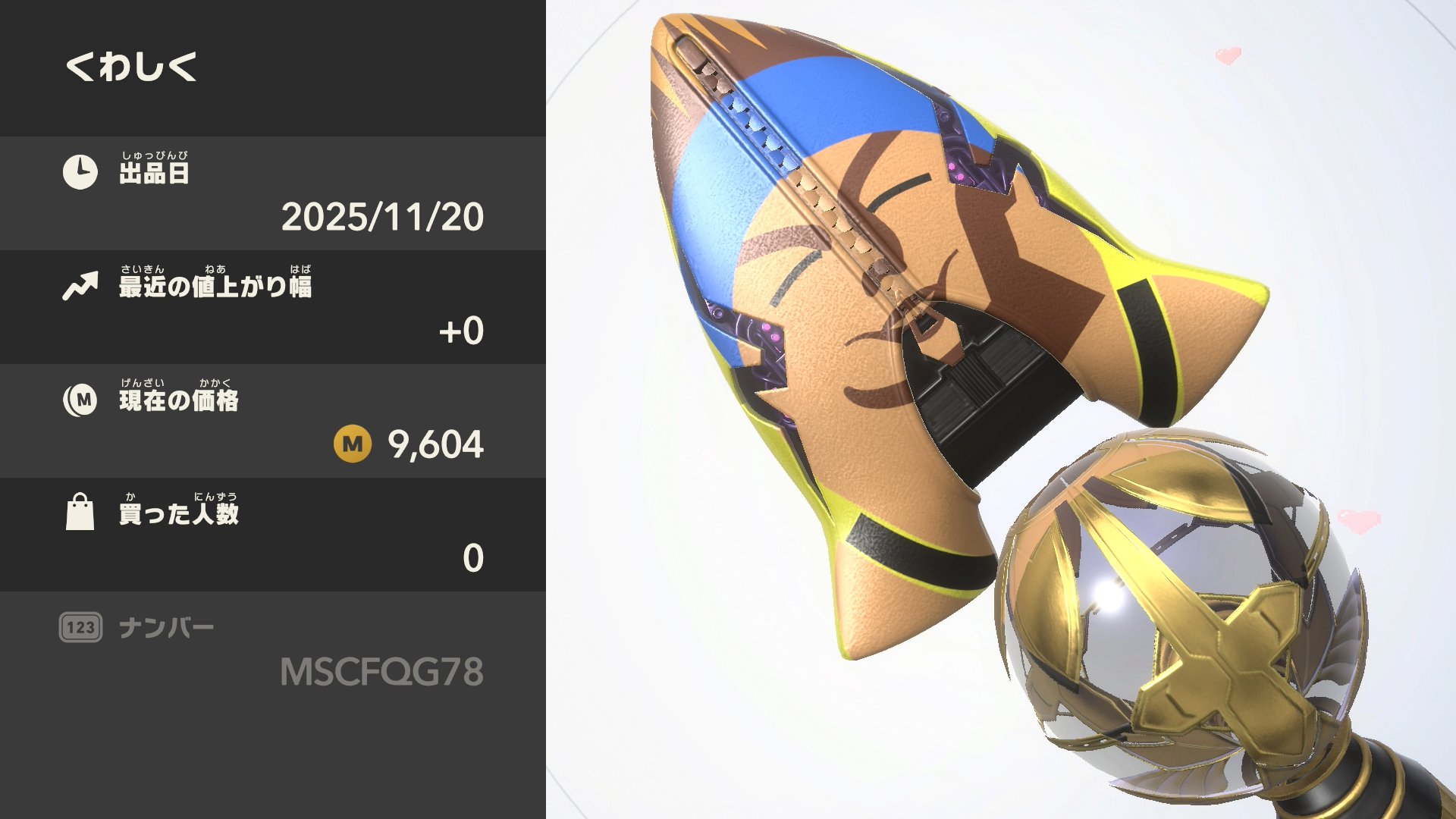
Task: Select the 買った人数 label
Action: tap(179, 514)
